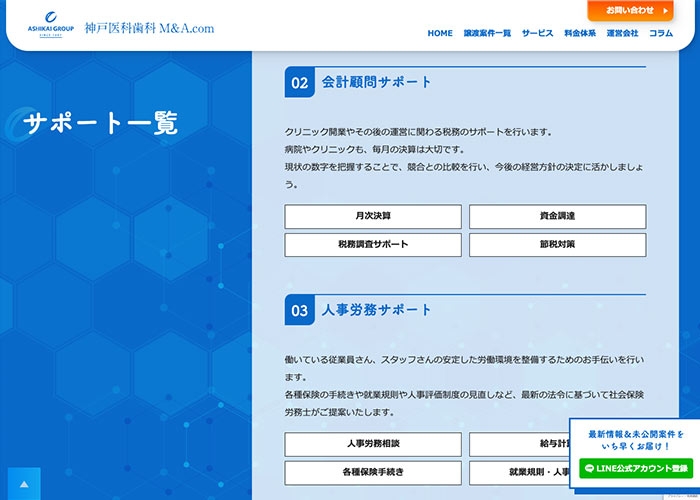
Task: Open the コラム menu item
Action: (661, 33)
